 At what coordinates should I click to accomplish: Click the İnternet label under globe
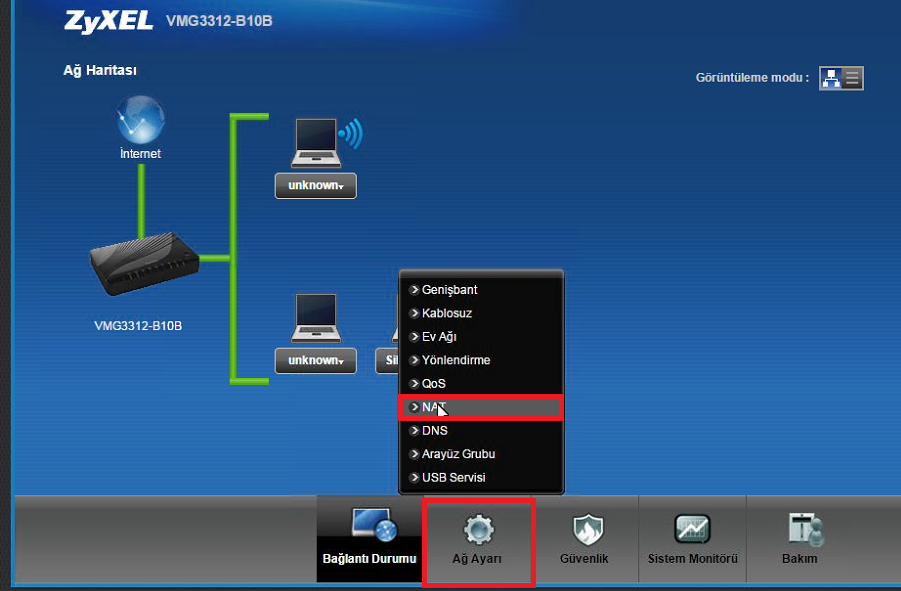coord(140,153)
